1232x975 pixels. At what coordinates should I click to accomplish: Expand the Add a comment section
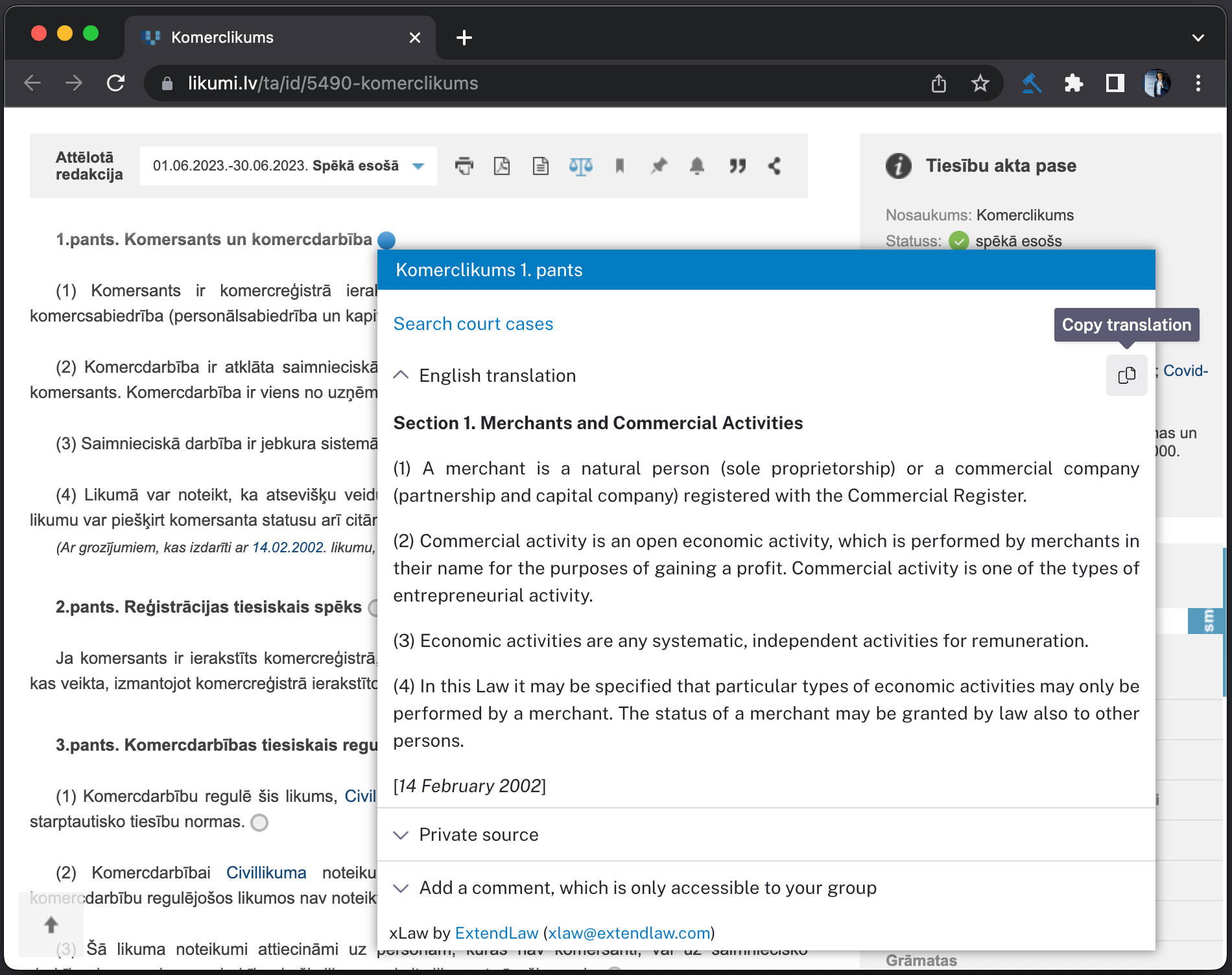(x=401, y=887)
